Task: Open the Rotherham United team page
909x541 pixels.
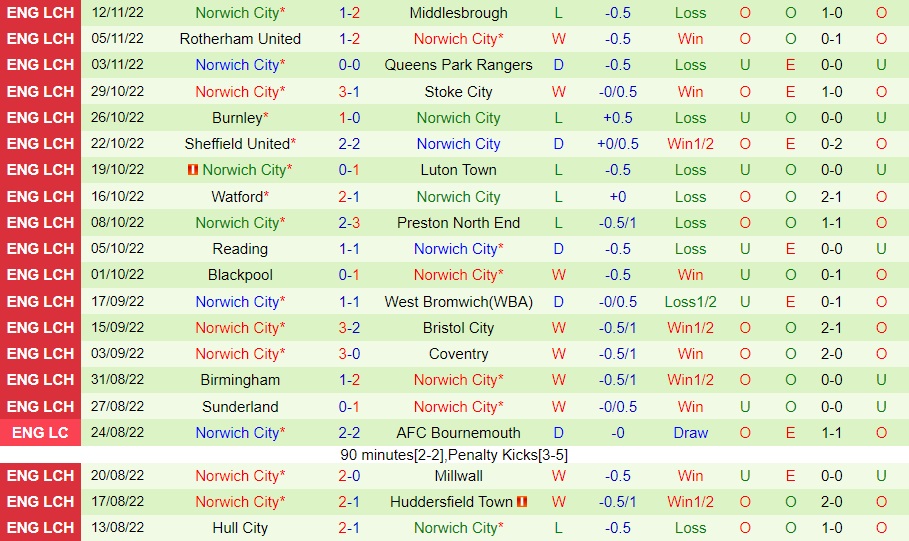Action: (x=240, y=39)
